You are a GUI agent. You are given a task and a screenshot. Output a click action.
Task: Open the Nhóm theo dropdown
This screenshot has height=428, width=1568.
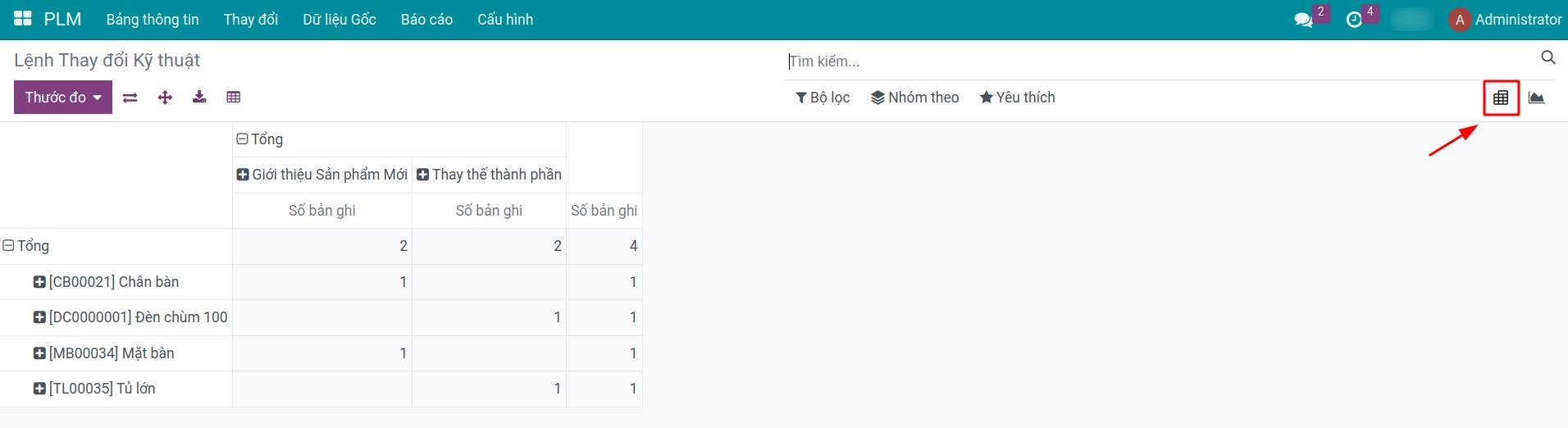(914, 98)
